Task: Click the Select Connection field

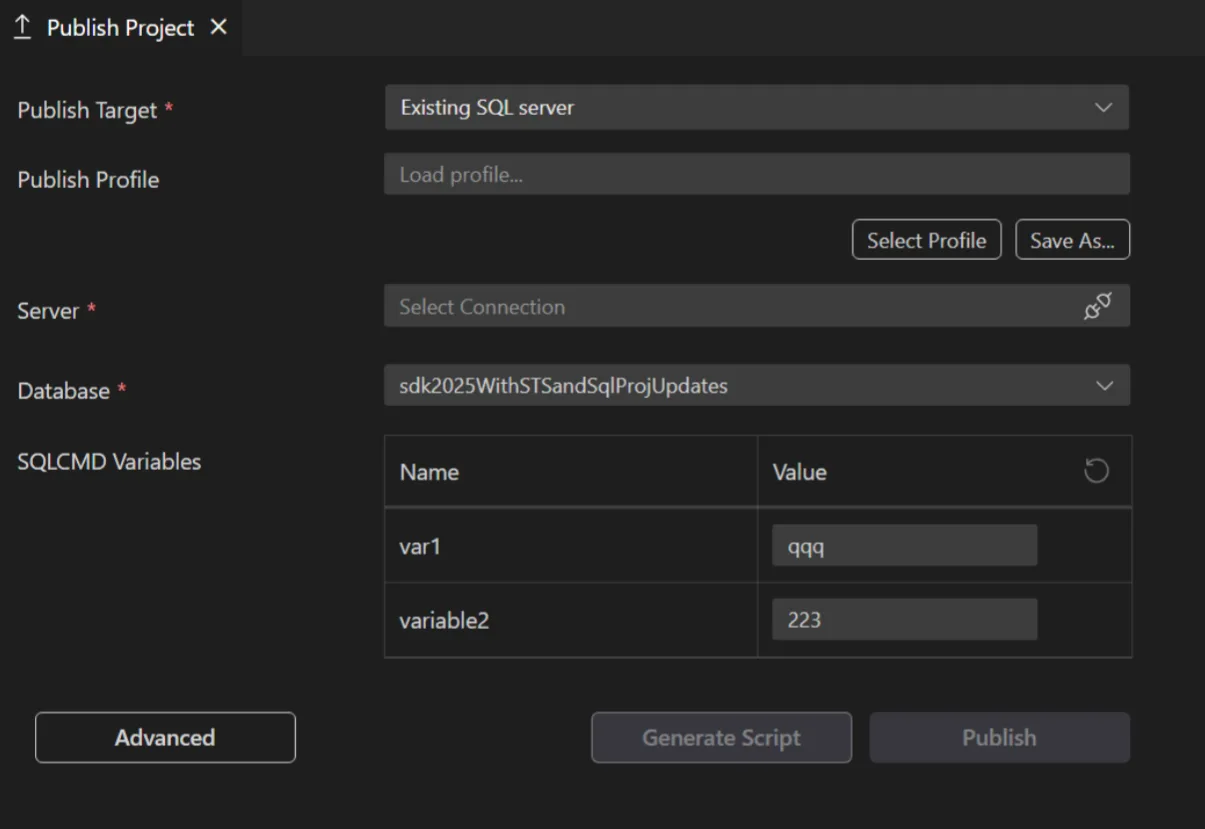Action: (700, 306)
